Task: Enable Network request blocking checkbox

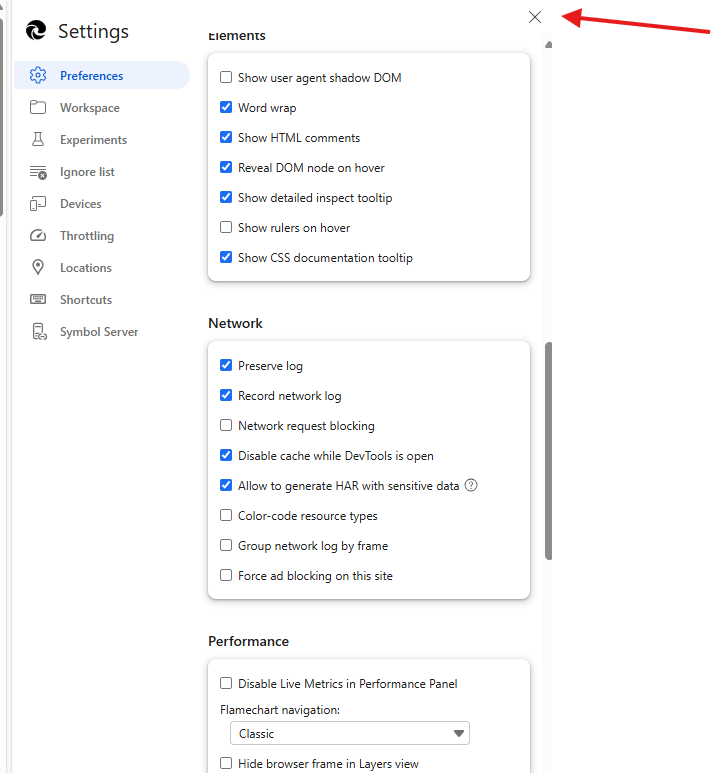Action: coord(226,426)
